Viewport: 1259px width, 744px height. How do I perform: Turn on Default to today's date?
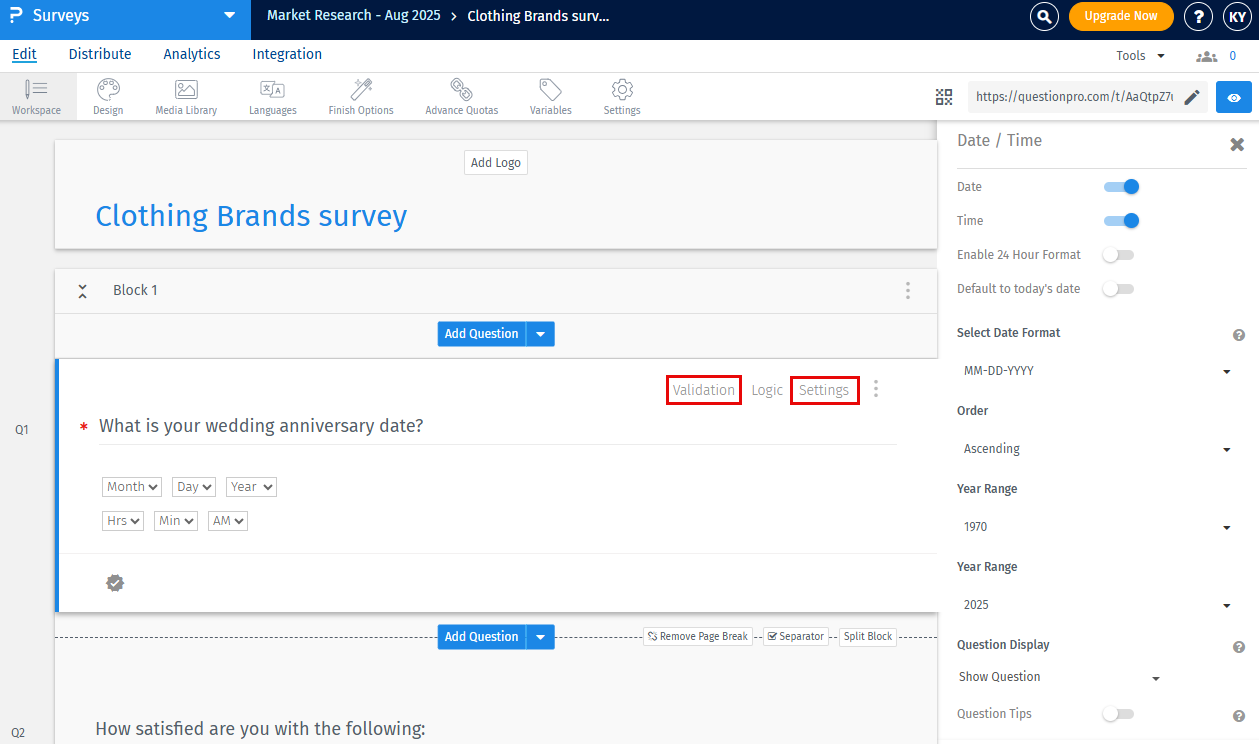[x=1118, y=288]
